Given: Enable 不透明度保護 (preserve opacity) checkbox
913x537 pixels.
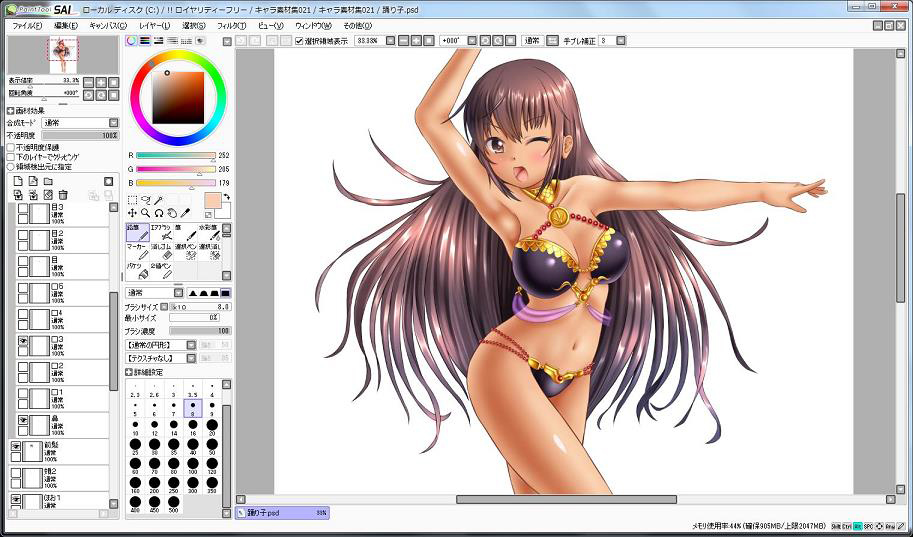Looking at the screenshot, I should pyautogui.click(x=11, y=147).
